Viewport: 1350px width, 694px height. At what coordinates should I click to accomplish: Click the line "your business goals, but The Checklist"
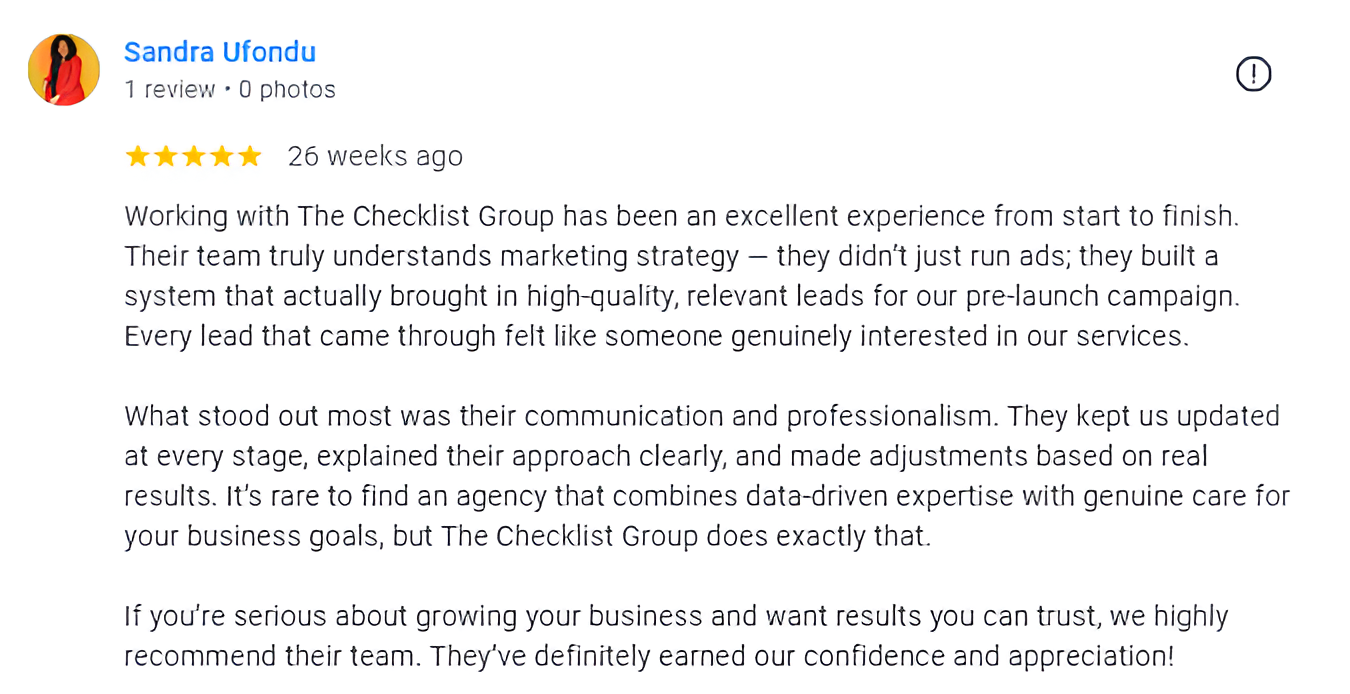point(527,537)
